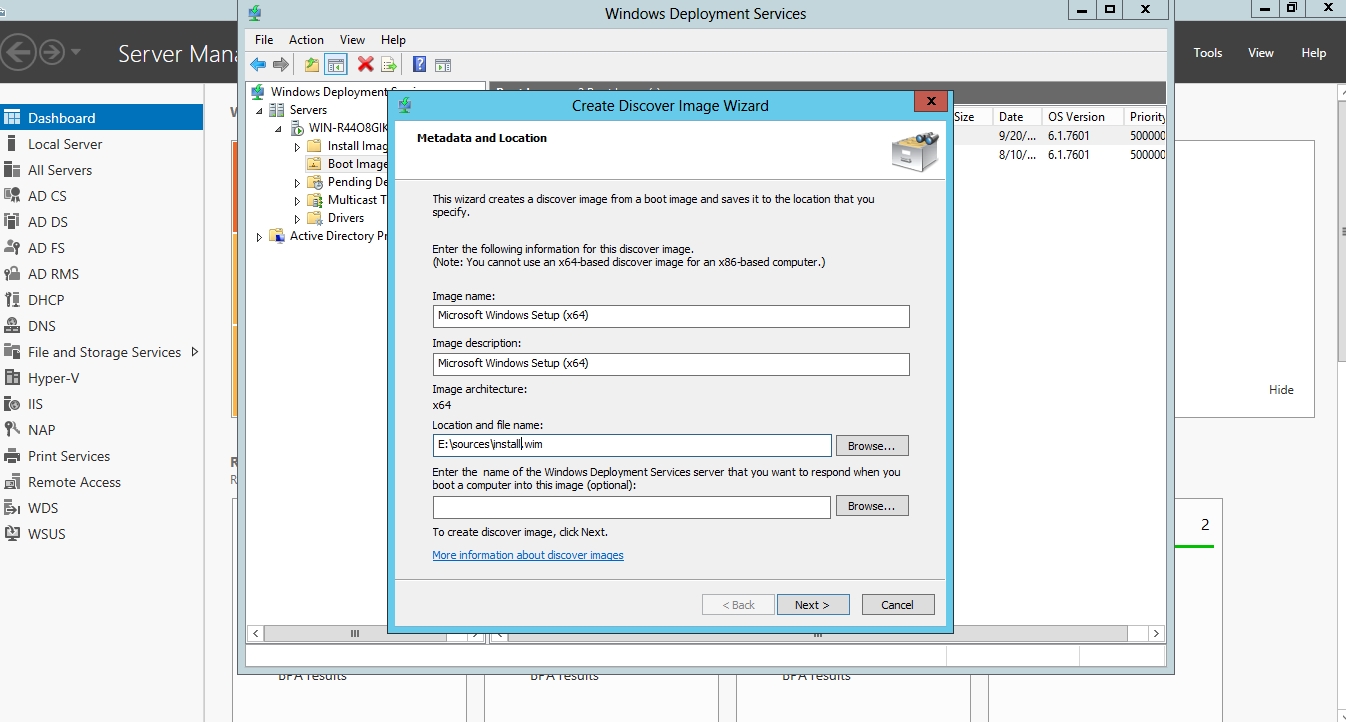Image resolution: width=1346 pixels, height=722 pixels.
Task: Open Help via blue question mark icon
Action: coord(419,65)
